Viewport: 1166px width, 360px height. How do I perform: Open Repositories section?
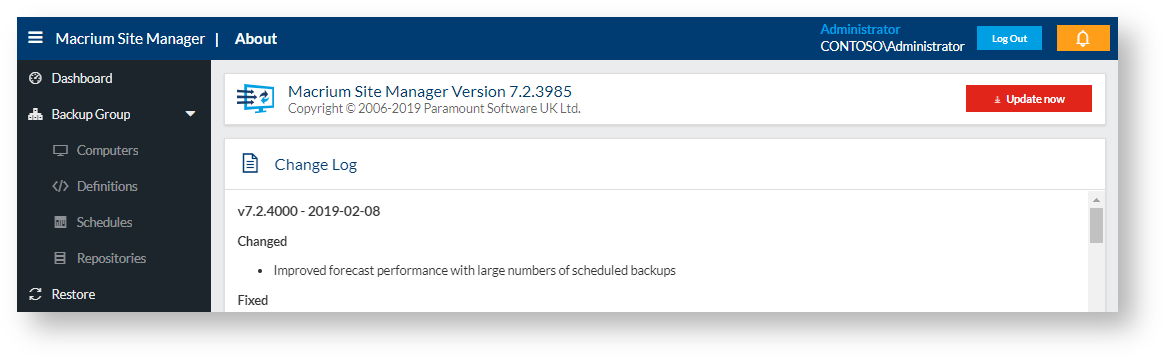coord(112,258)
